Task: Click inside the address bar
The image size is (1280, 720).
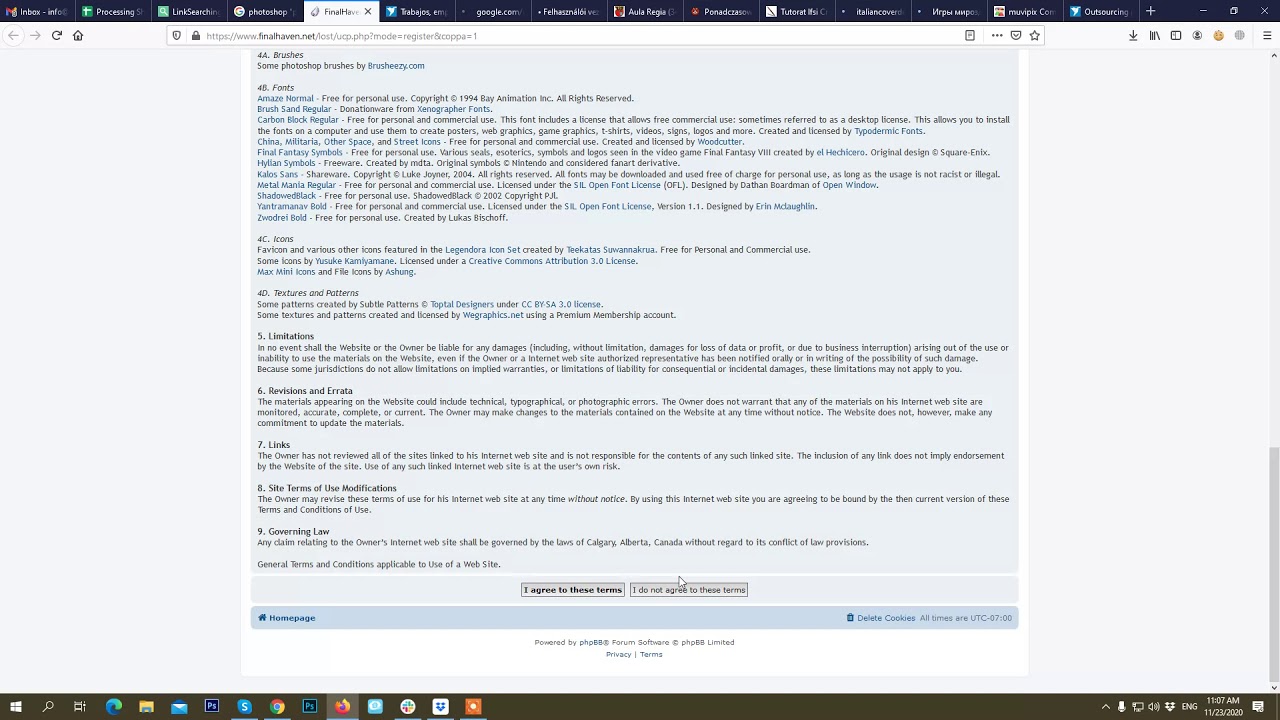Action: click(x=550, y=35)
